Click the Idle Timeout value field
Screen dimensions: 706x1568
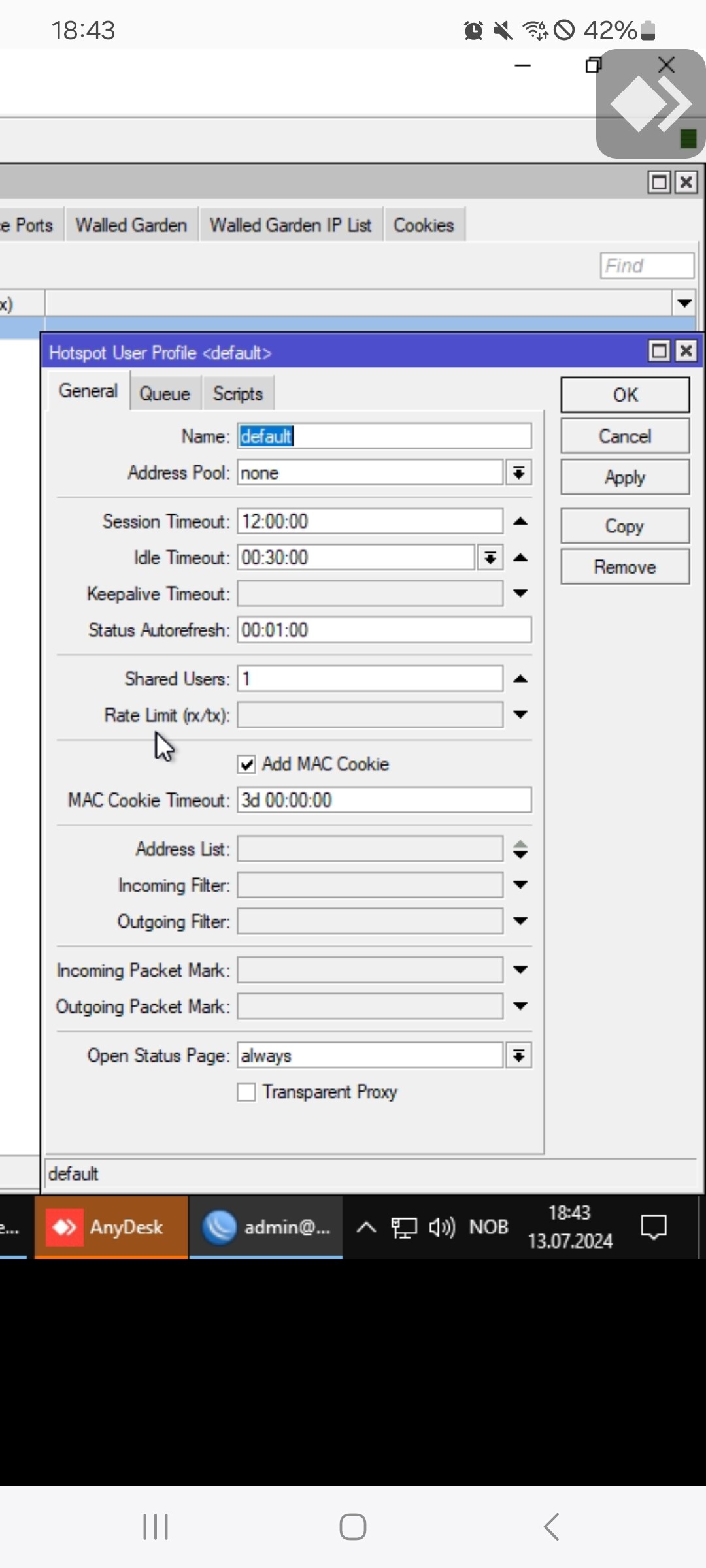pyautogui.click(x=356, y=558)
